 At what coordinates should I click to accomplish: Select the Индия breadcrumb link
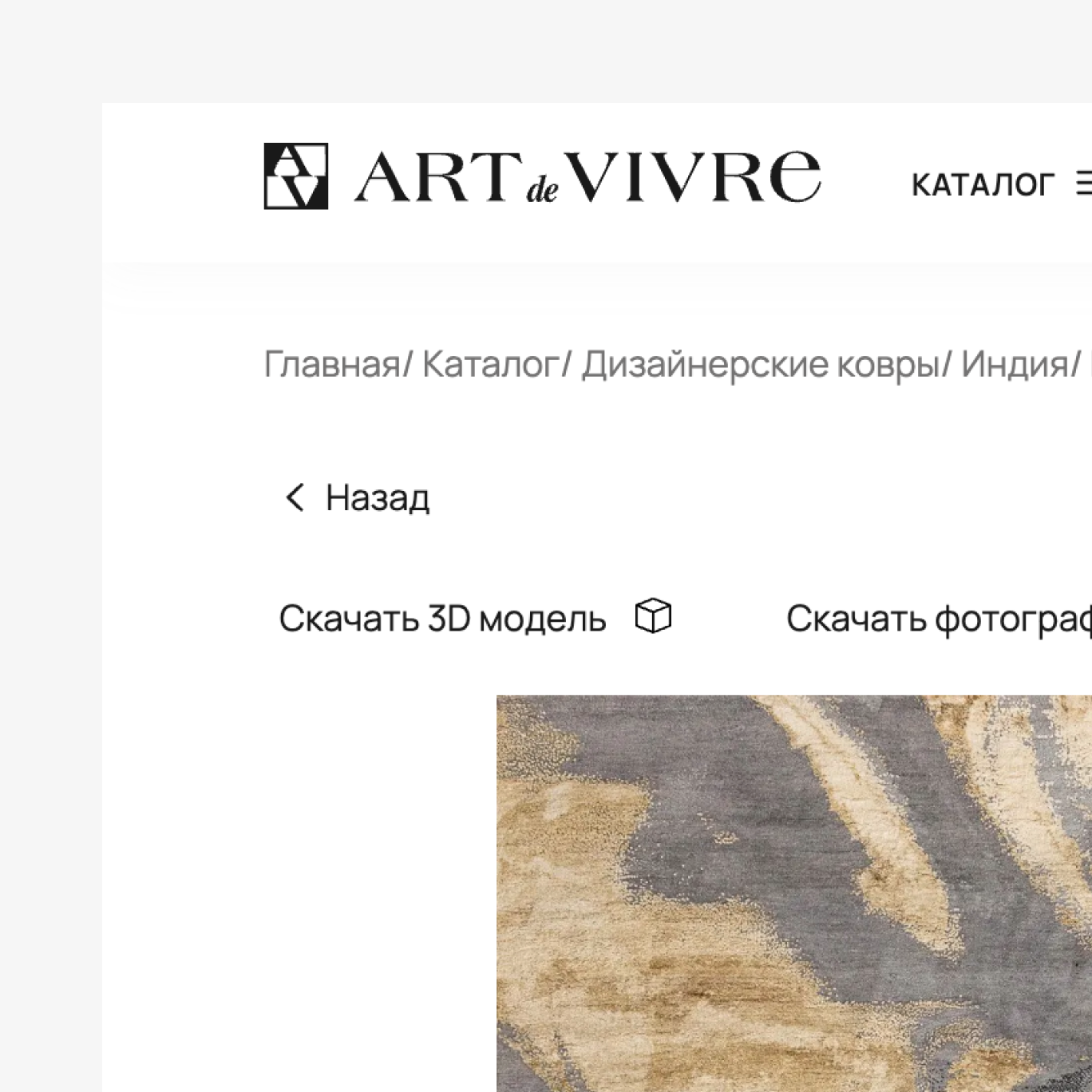pos(1014,364)
